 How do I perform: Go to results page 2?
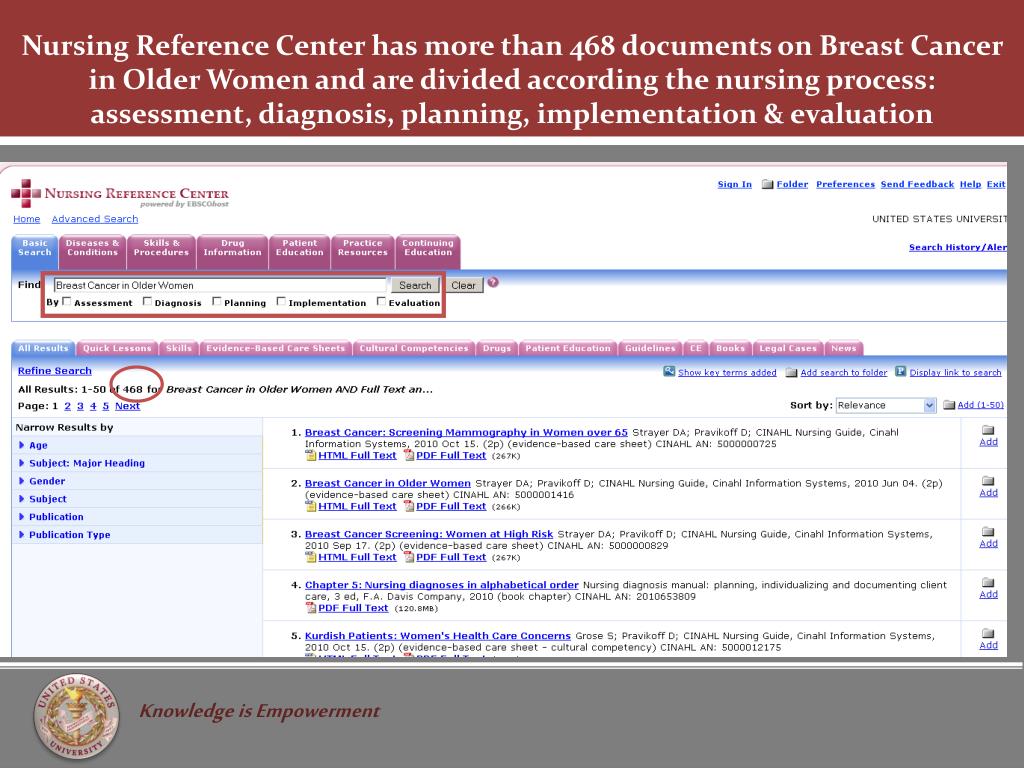(x=67, y=406)
